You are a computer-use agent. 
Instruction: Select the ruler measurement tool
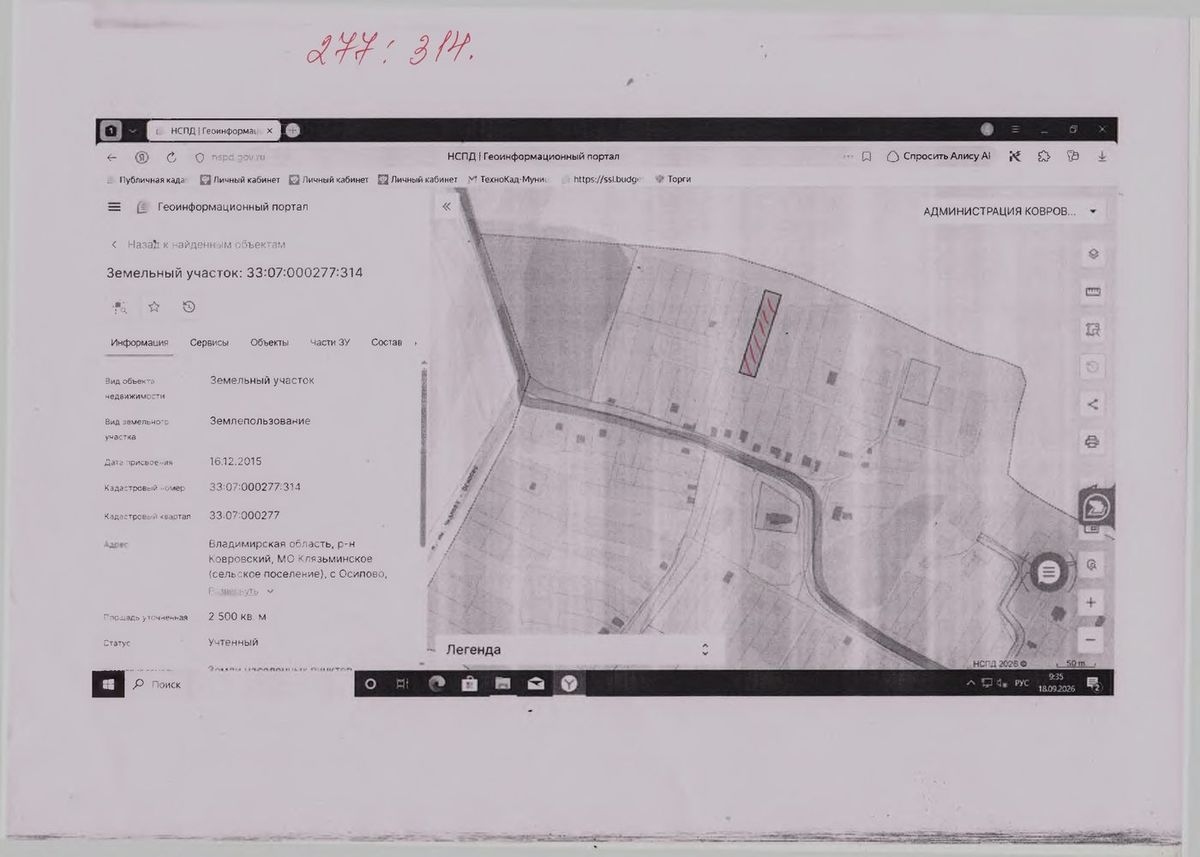pos(1093,292)
